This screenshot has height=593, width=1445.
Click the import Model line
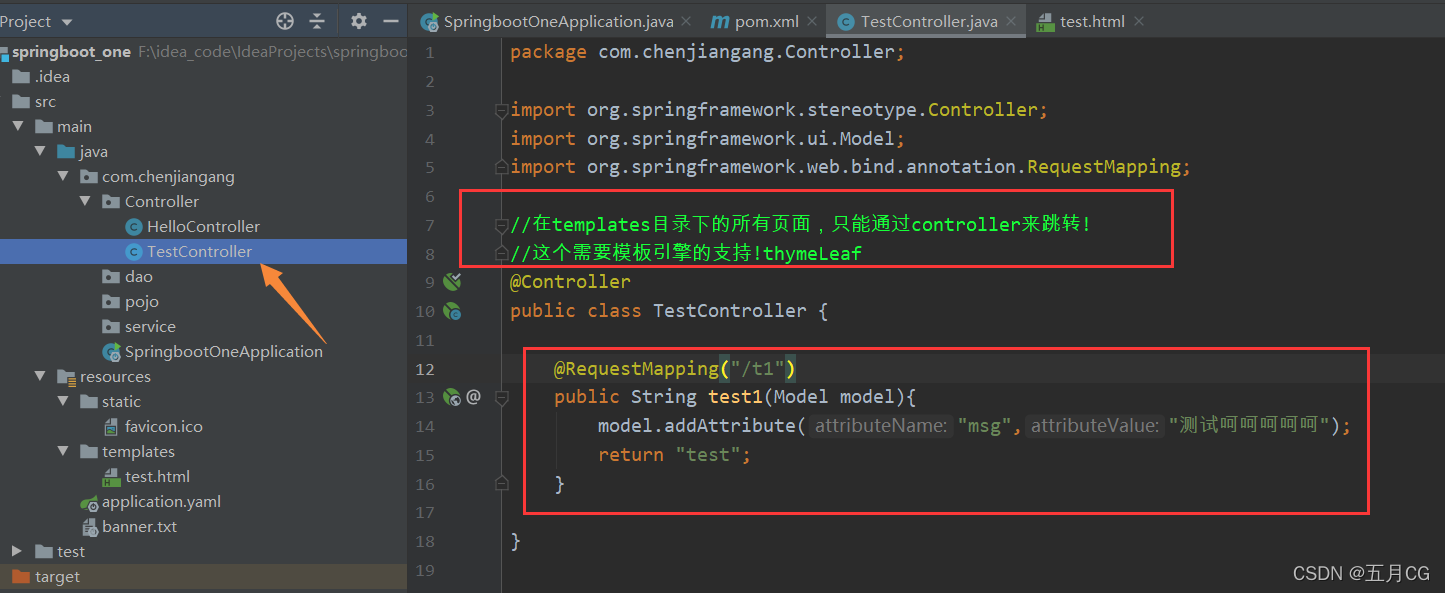(708, 139)
